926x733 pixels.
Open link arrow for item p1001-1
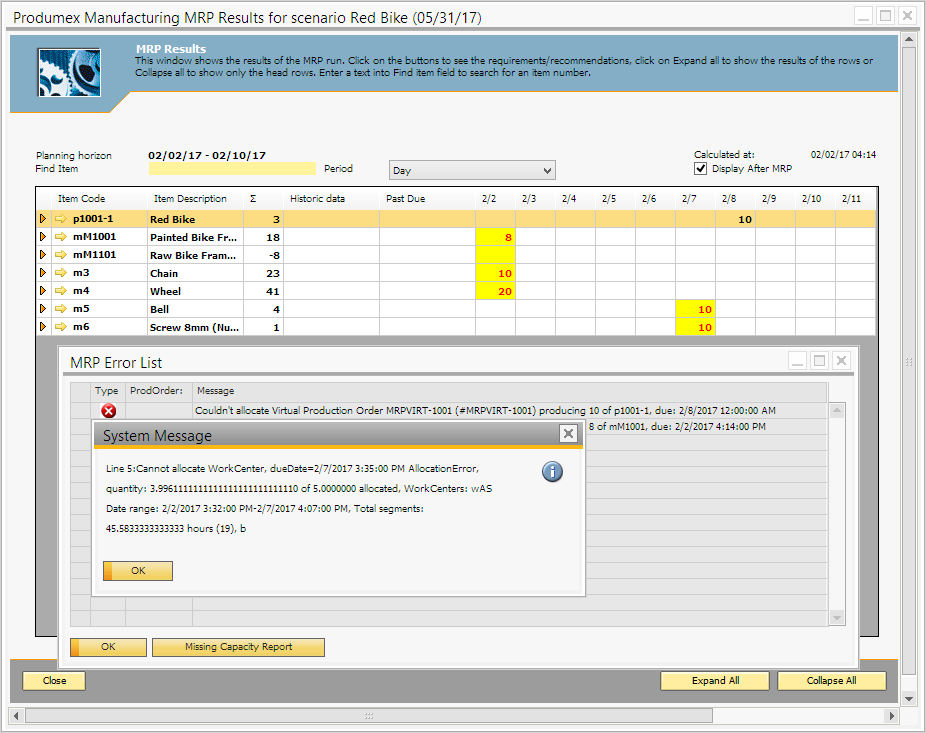(60, 219)
